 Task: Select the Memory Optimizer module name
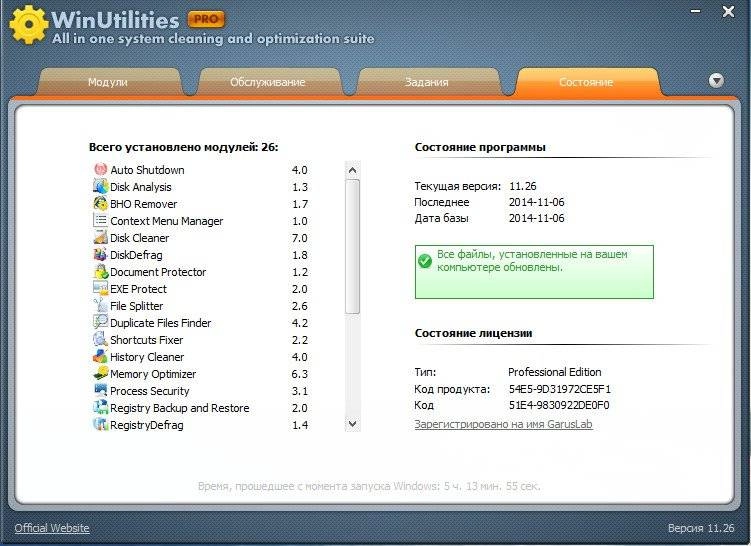click(x=153, y=374)
